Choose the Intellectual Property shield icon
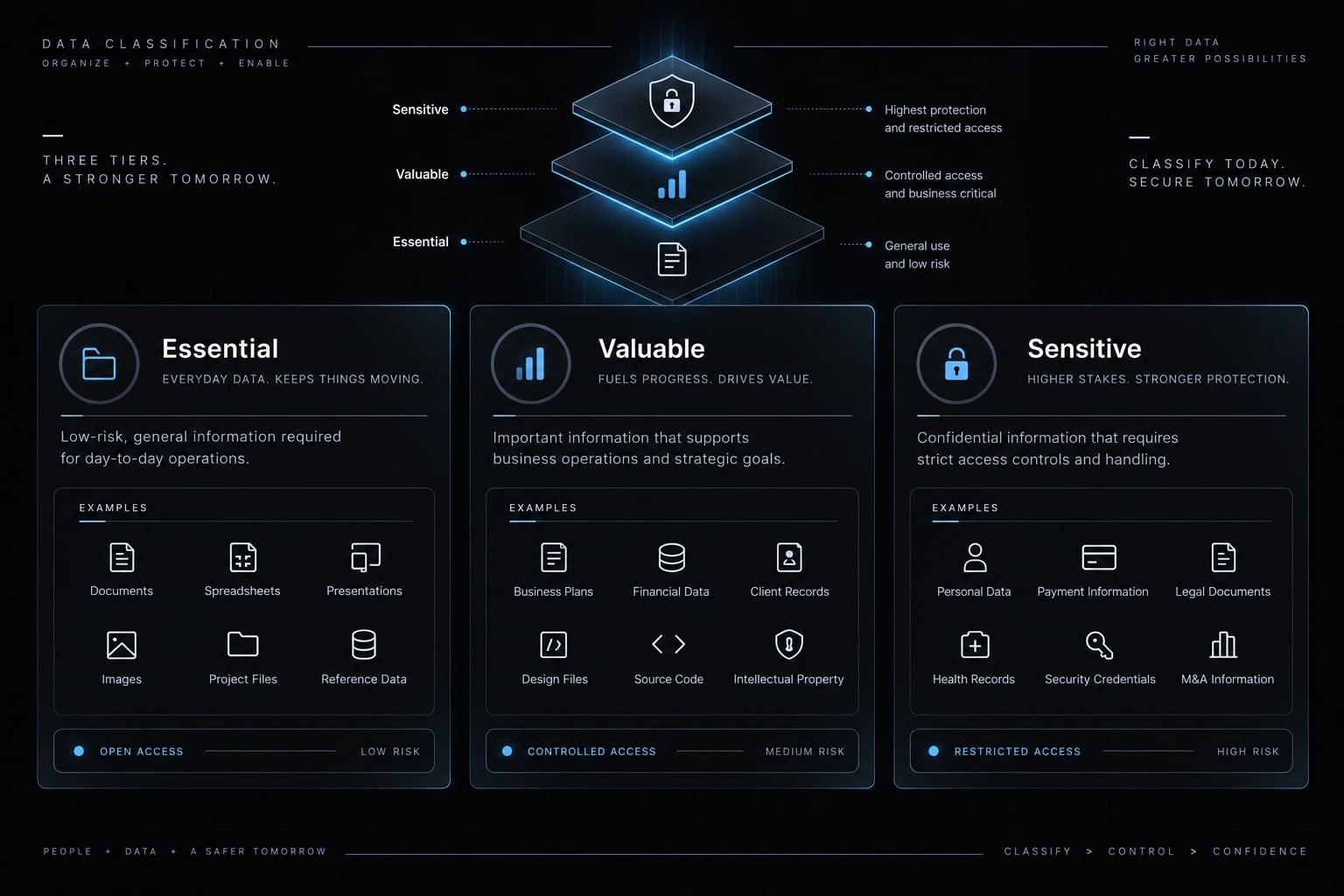1344x896 pixels. pos(789,645)
